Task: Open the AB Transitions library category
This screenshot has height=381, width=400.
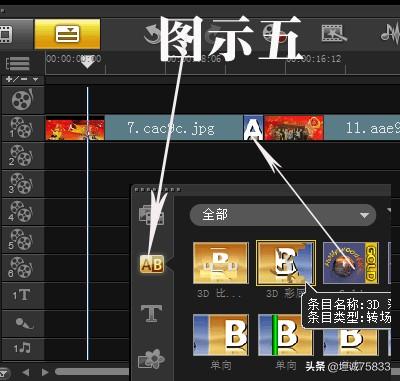Action: [152, 264]
